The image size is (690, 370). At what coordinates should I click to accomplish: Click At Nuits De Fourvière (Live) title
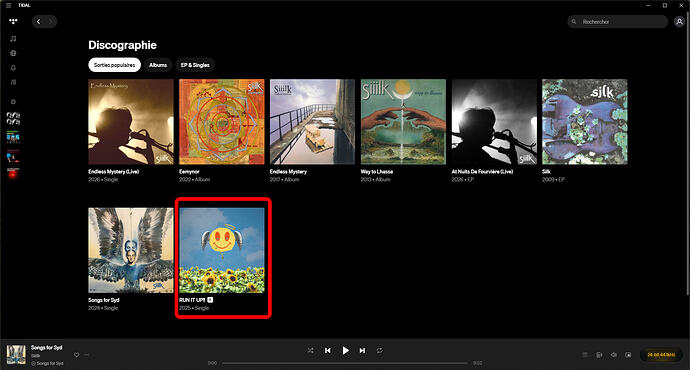(x=482, y=172)
